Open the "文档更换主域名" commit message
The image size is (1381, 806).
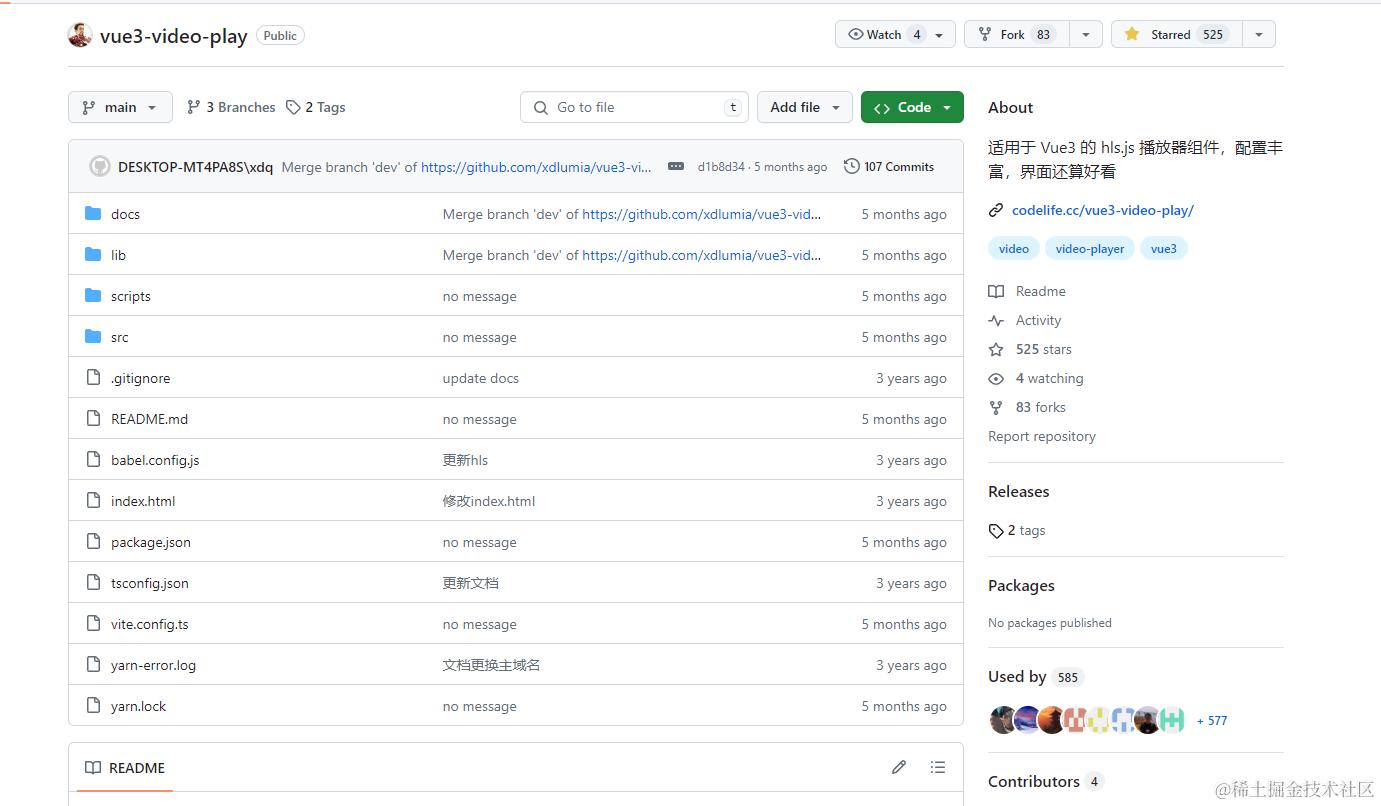[491, 665]
